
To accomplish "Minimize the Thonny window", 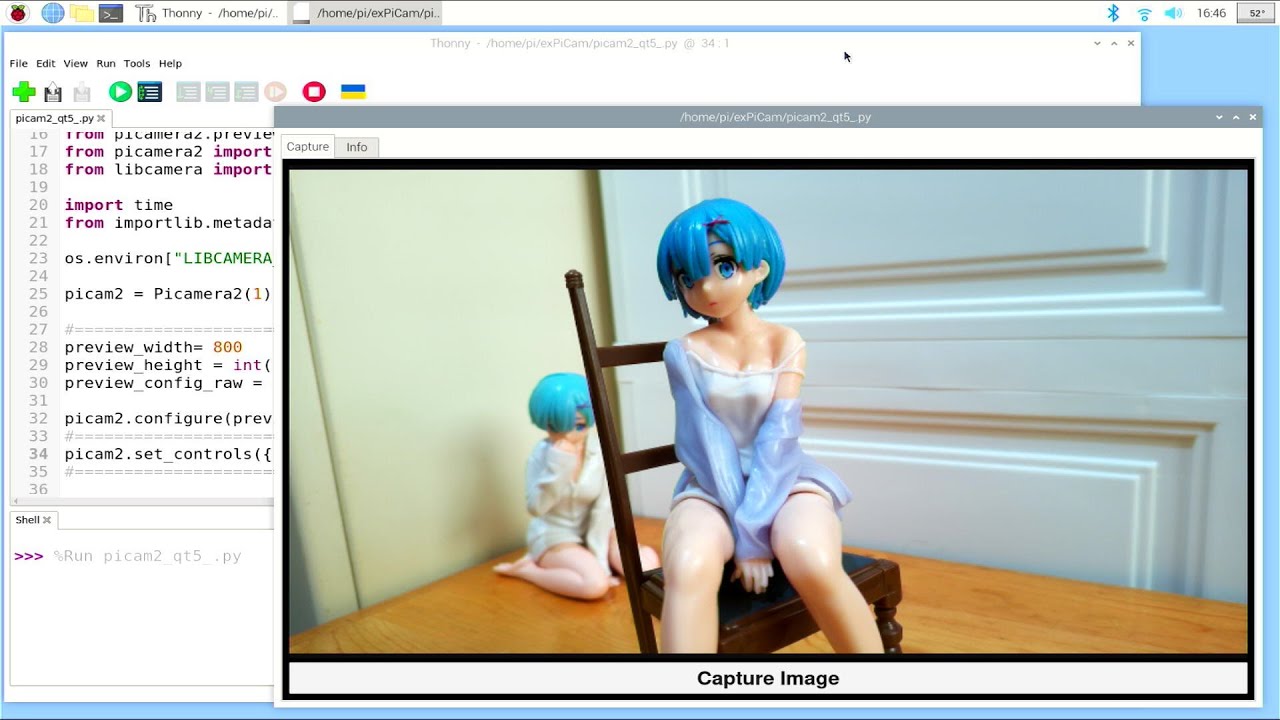I will pyautogui.click(x=1097, y=43).
